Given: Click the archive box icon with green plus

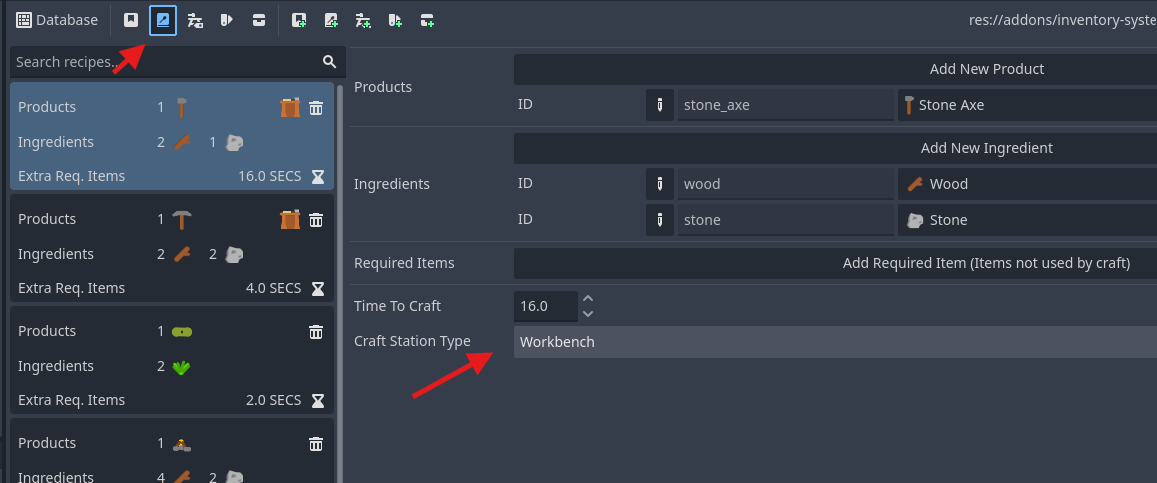Looking at the screenshot, I should 427,20.
